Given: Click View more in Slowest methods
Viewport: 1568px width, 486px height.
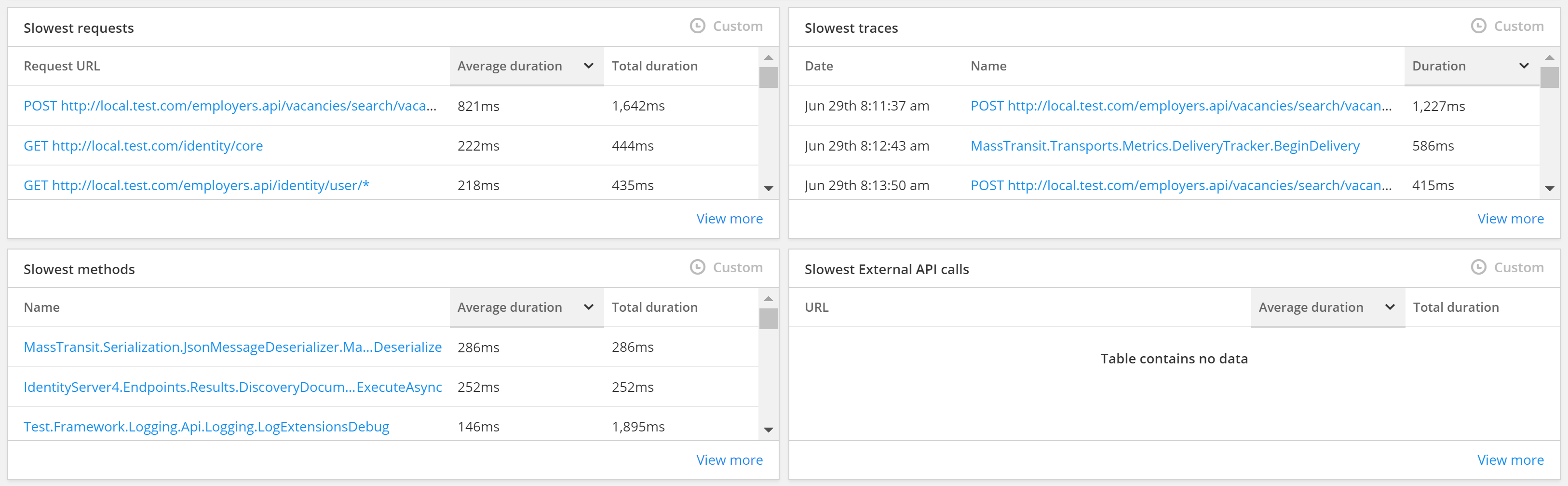Looking at the screenshot, I should (729, 460).
